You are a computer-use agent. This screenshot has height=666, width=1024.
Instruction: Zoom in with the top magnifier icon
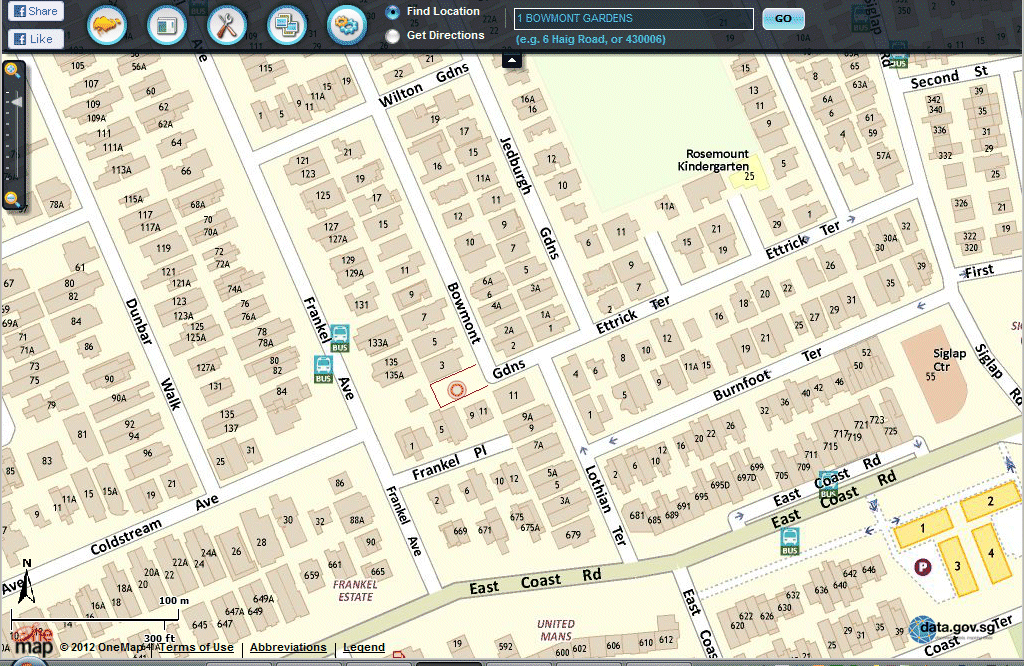tap(12, 71)
